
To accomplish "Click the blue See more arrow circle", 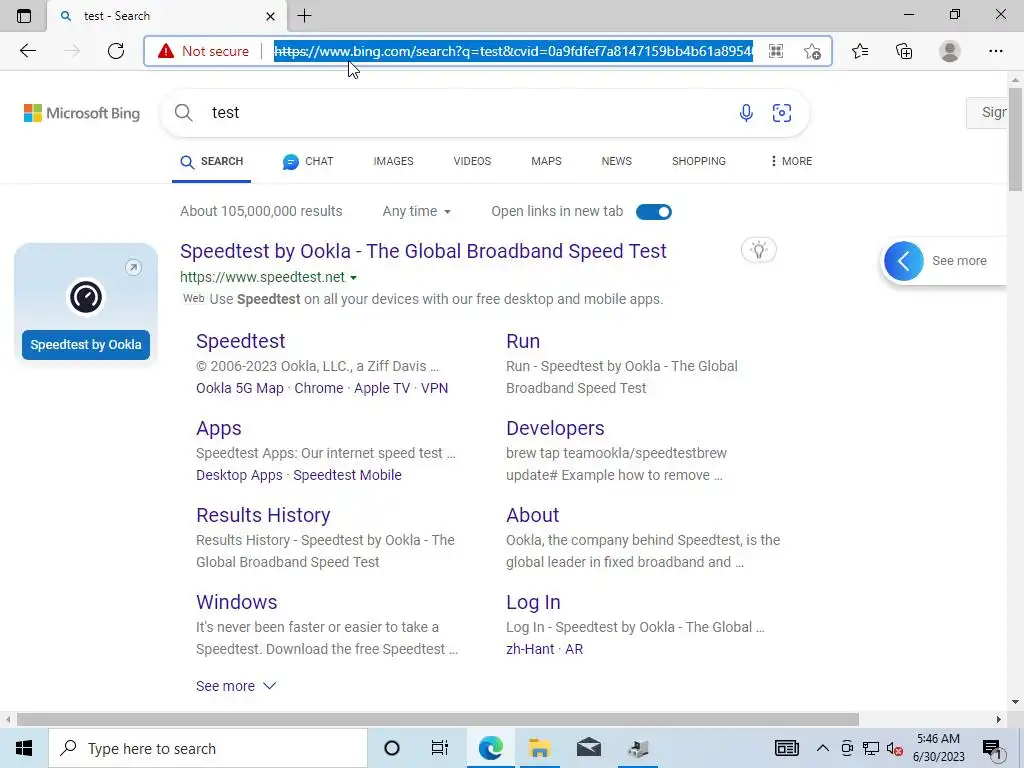I will tap(904, 261).
